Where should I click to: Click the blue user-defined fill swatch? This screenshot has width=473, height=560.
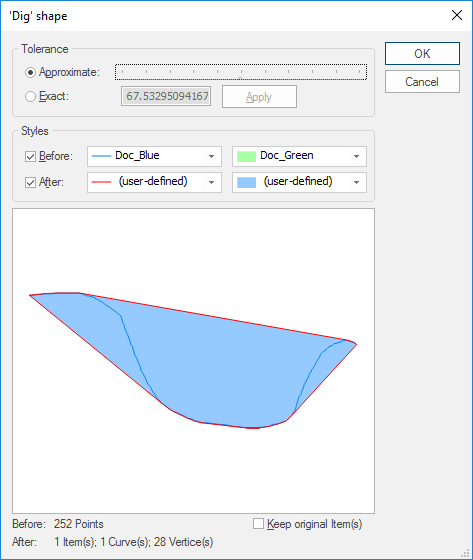point(247,182)
